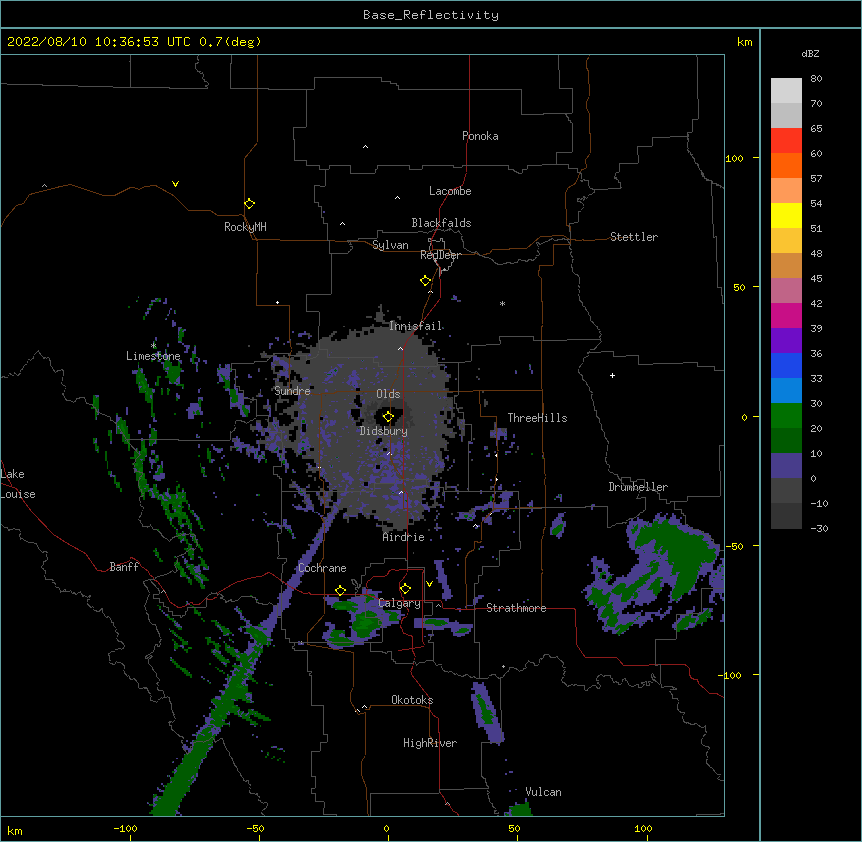Click the Innisfail city label
This screenshot has height=842, width=862.
416,326
